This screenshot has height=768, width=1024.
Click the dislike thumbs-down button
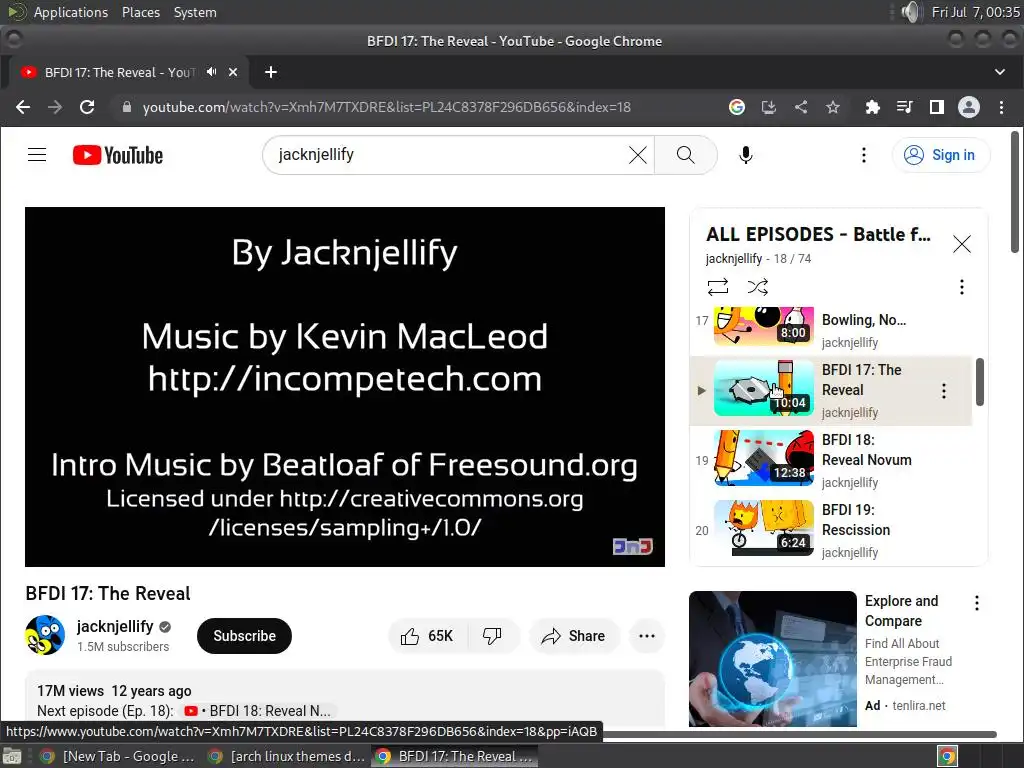click(x=492, y=636)
